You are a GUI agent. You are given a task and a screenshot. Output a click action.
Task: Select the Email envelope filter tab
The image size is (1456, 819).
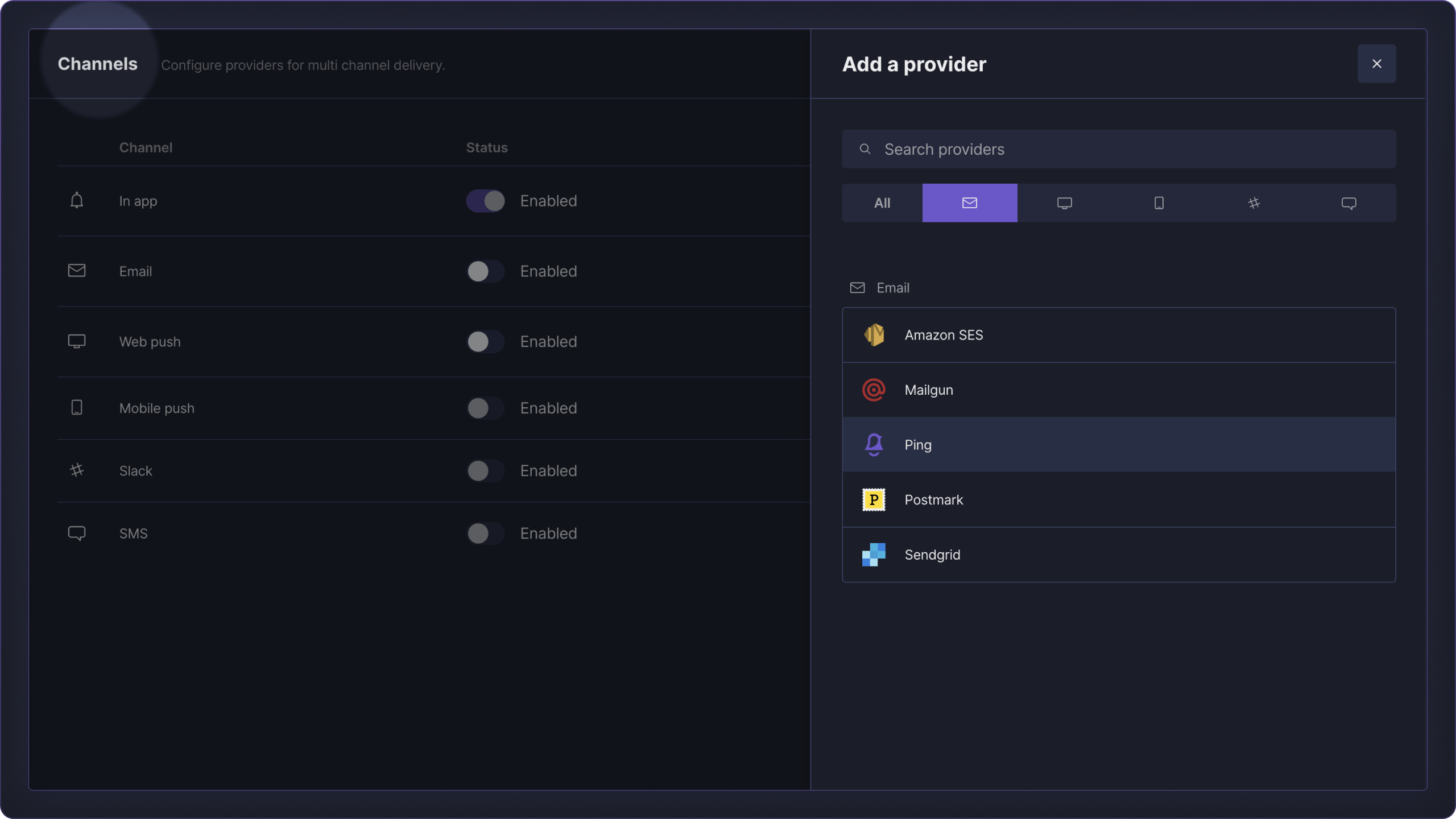(x=970, y=203)
